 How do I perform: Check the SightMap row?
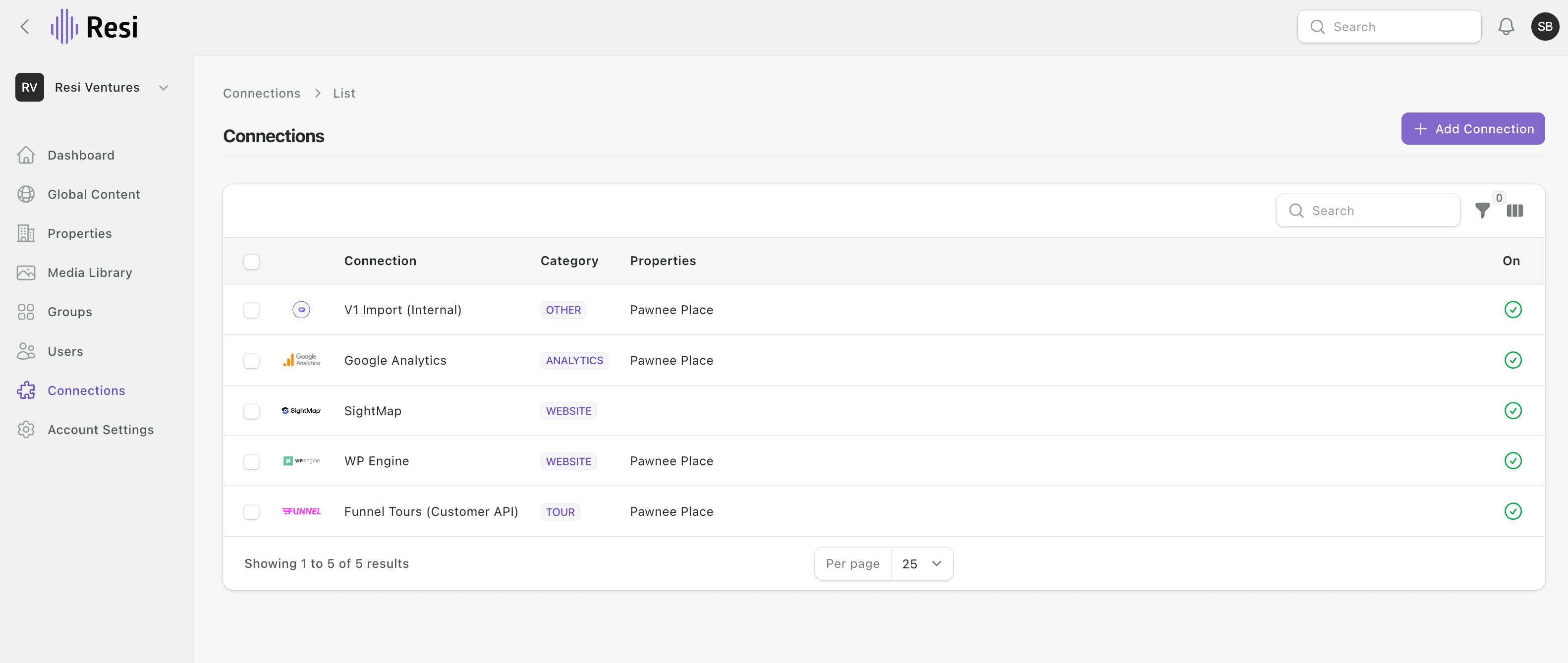click(251, 412)
